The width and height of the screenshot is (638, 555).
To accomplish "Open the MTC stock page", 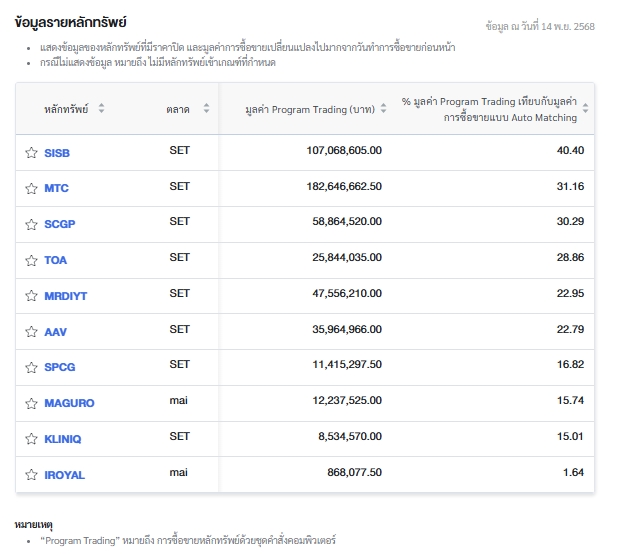I will click(x=56, y=188).
